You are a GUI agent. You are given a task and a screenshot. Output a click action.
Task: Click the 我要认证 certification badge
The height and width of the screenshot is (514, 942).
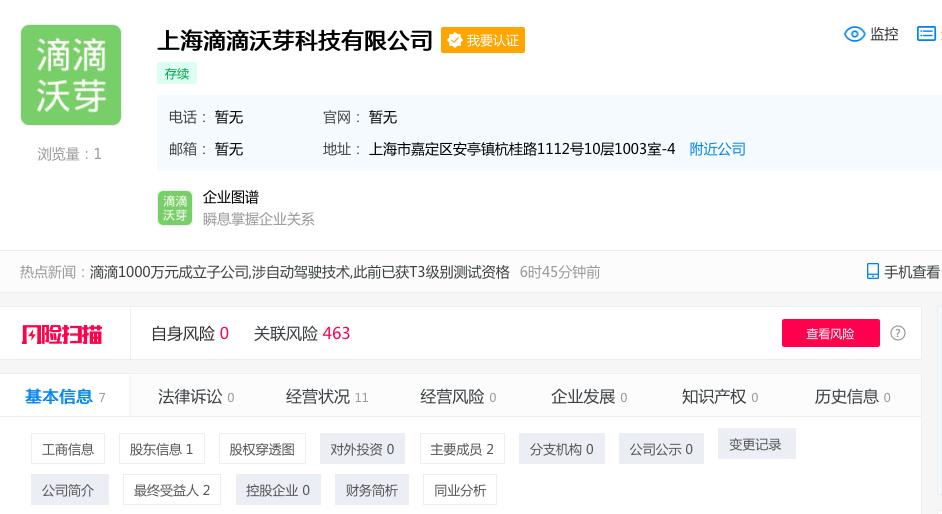(483, 40)
